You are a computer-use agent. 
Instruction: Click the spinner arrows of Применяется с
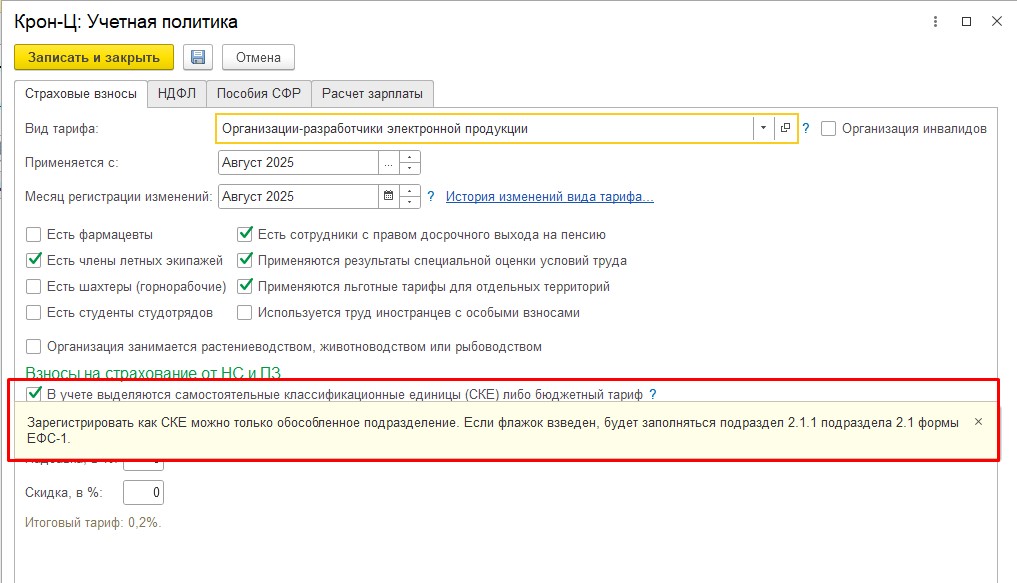[x=411, y=162]
